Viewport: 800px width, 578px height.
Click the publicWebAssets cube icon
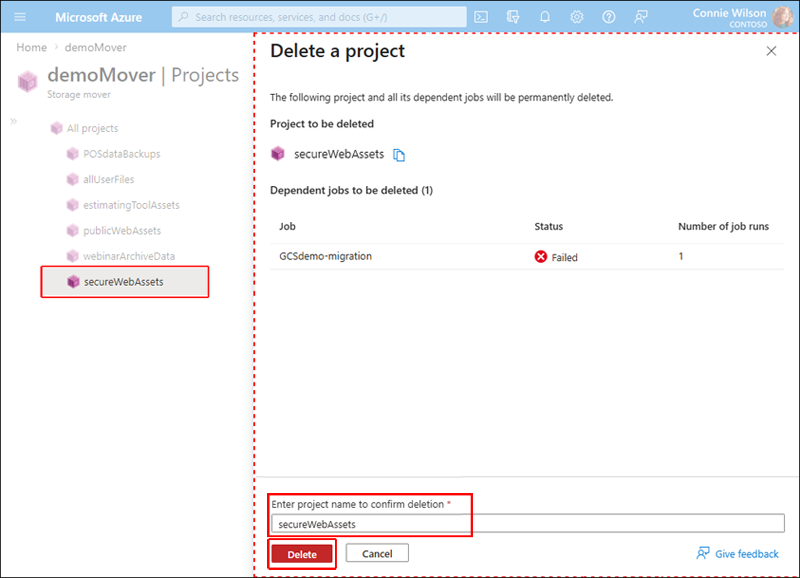[x=72, y=231]
